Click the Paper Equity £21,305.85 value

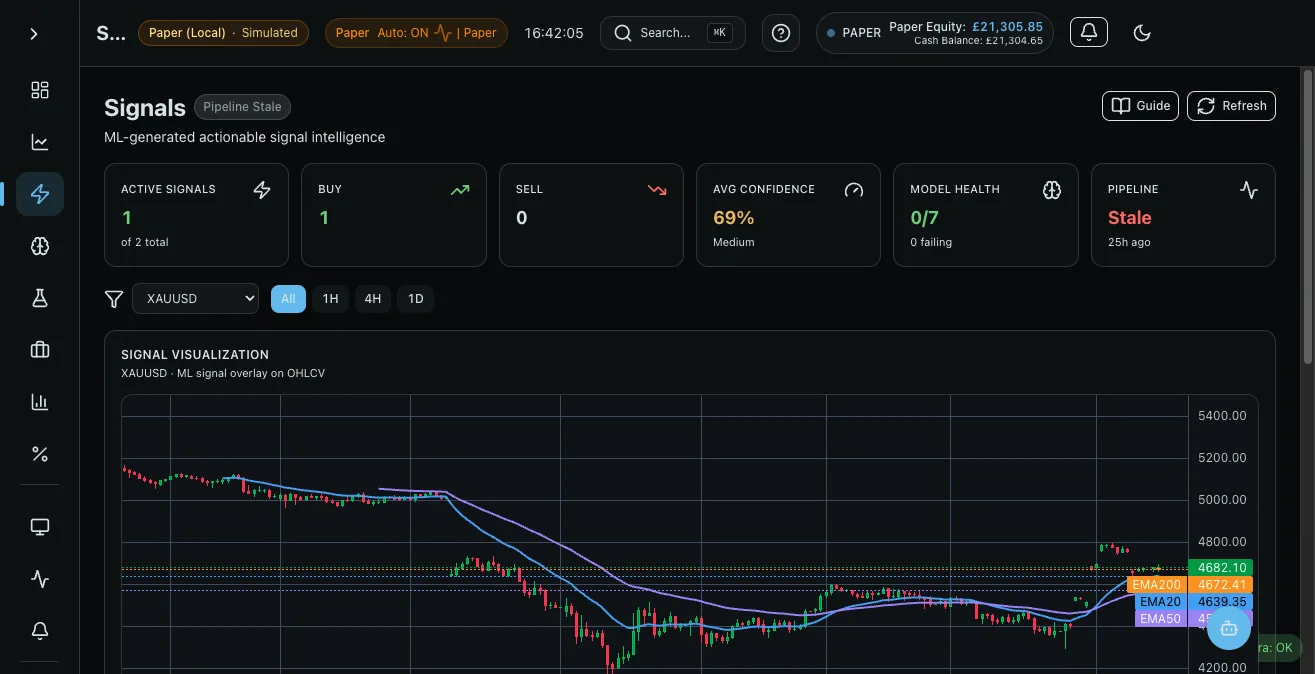(1007, 27)
